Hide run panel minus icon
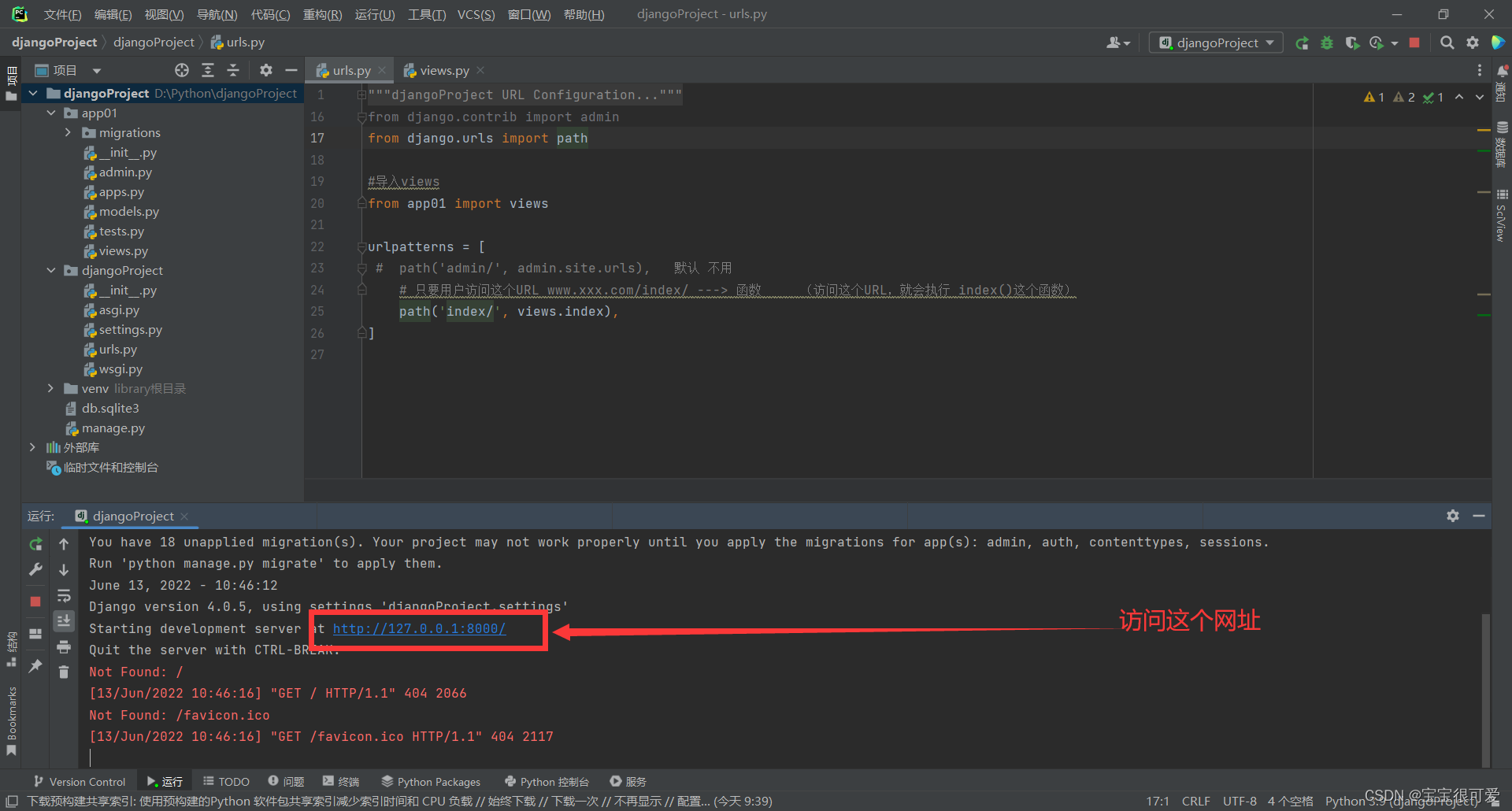Image resolution: width=1512 pixels, height=811 pixels. coord(1479,516)
